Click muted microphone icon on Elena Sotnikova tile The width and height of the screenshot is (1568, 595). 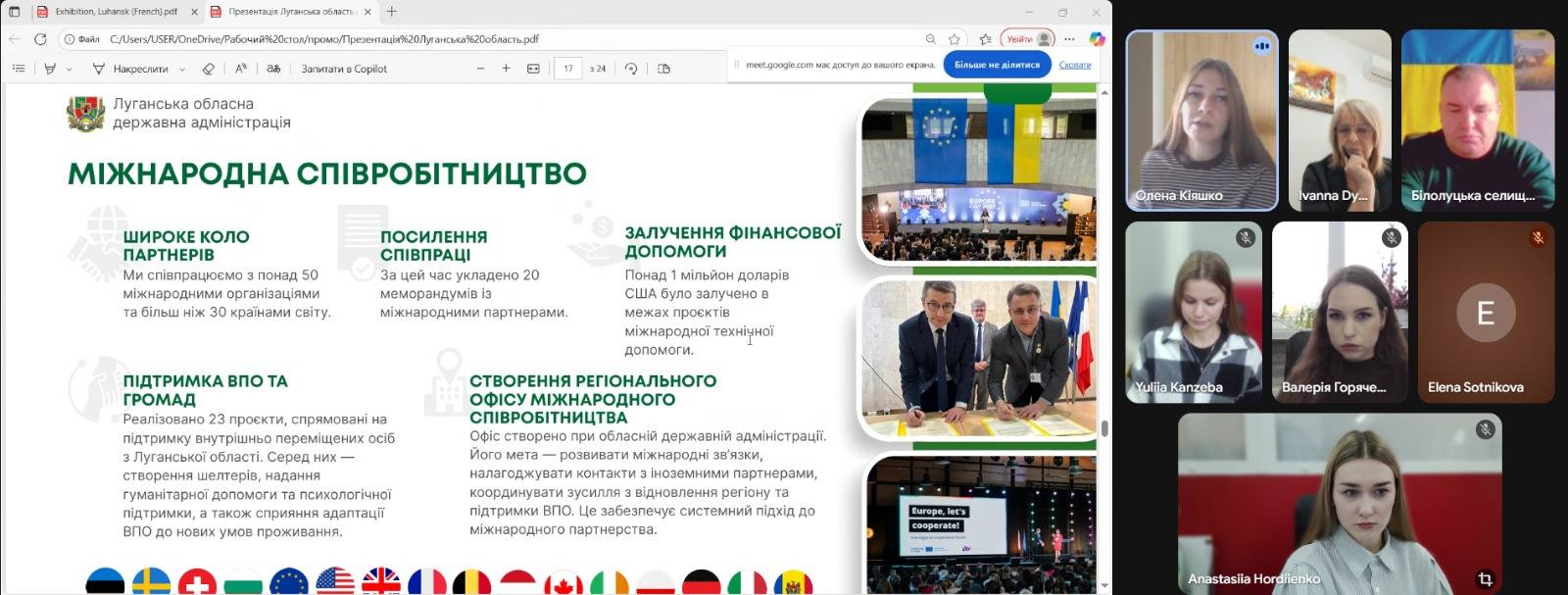(1538, 237)
